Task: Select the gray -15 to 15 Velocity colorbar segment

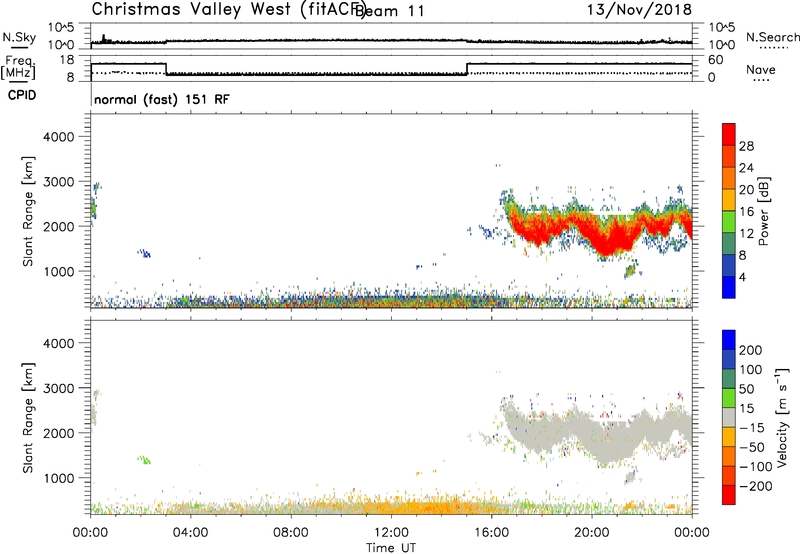Action: pos(729,417)
